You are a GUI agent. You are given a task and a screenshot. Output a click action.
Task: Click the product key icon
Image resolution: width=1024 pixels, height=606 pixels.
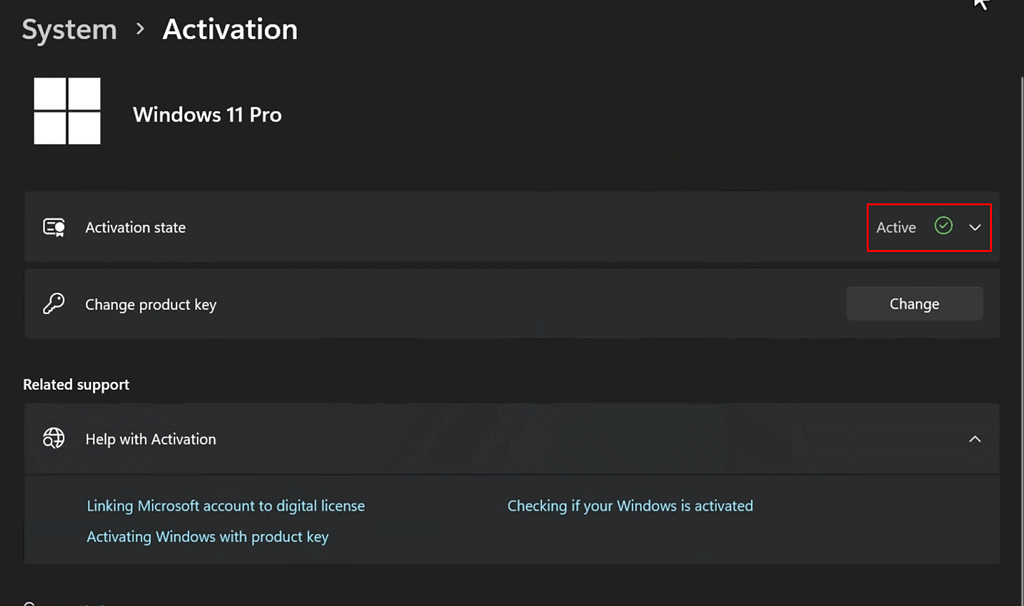pyautogui.click(x=54, y=304)
